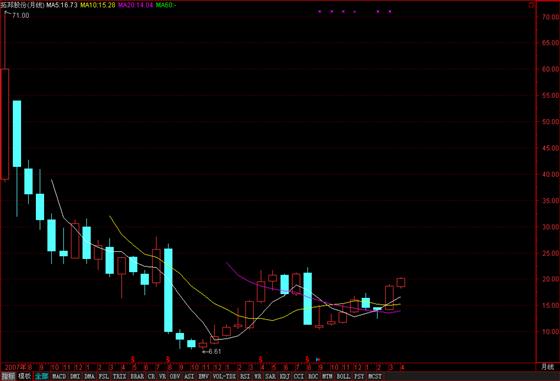Open the OBV indicator tab
560x381 pixels.
coord(175,376)
